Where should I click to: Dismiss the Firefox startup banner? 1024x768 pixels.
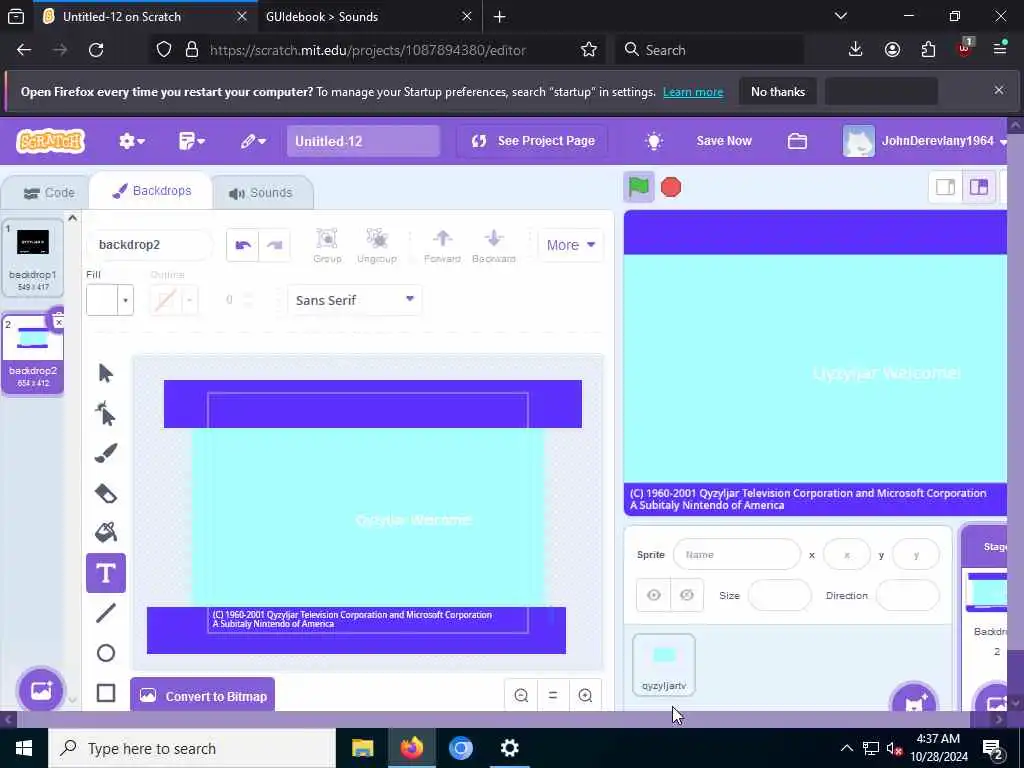(x=999, y=90)
